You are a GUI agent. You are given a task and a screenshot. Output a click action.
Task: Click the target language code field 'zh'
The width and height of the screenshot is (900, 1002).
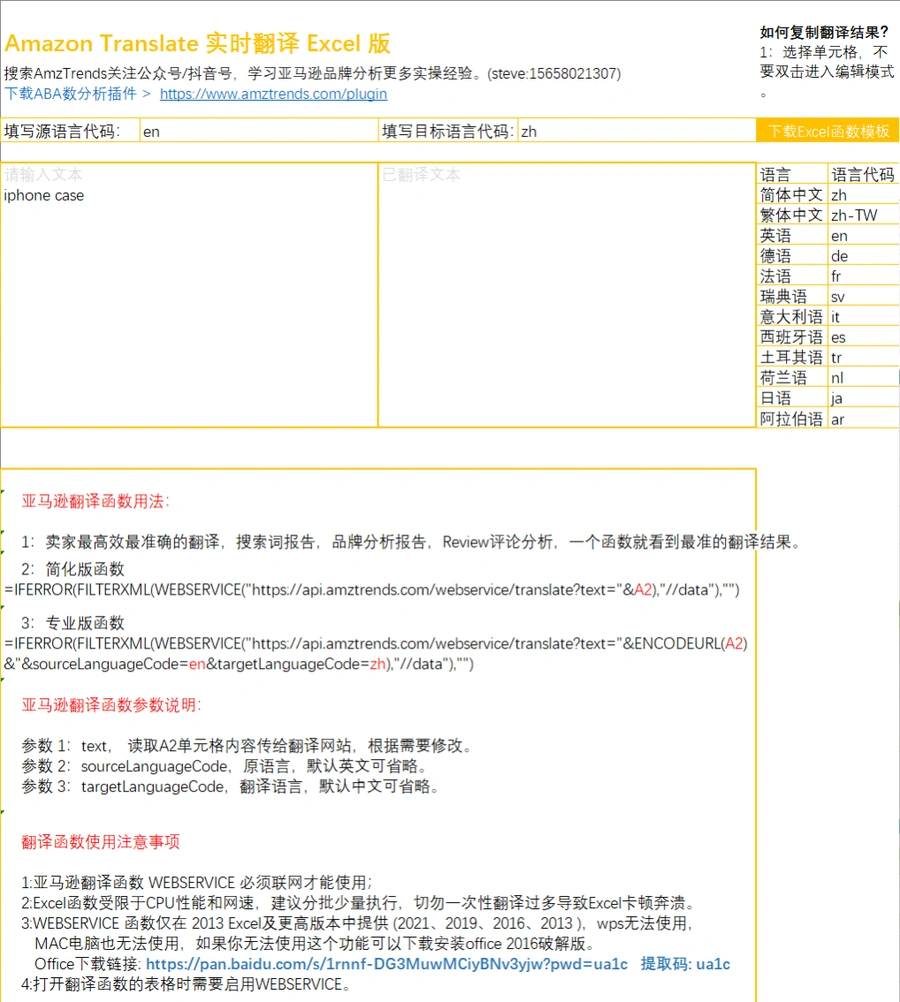coord(637,132)
